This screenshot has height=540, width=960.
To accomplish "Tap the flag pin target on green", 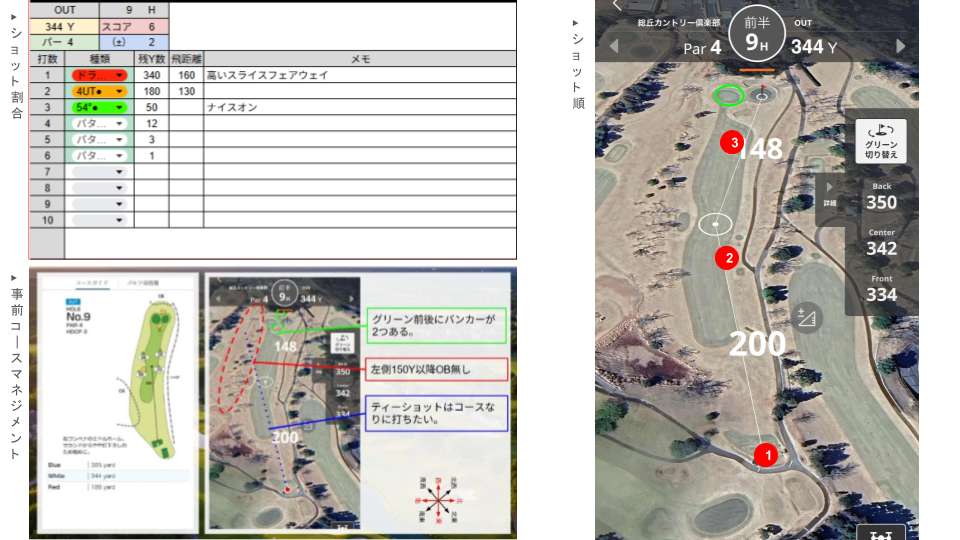I will coord(762,96).
